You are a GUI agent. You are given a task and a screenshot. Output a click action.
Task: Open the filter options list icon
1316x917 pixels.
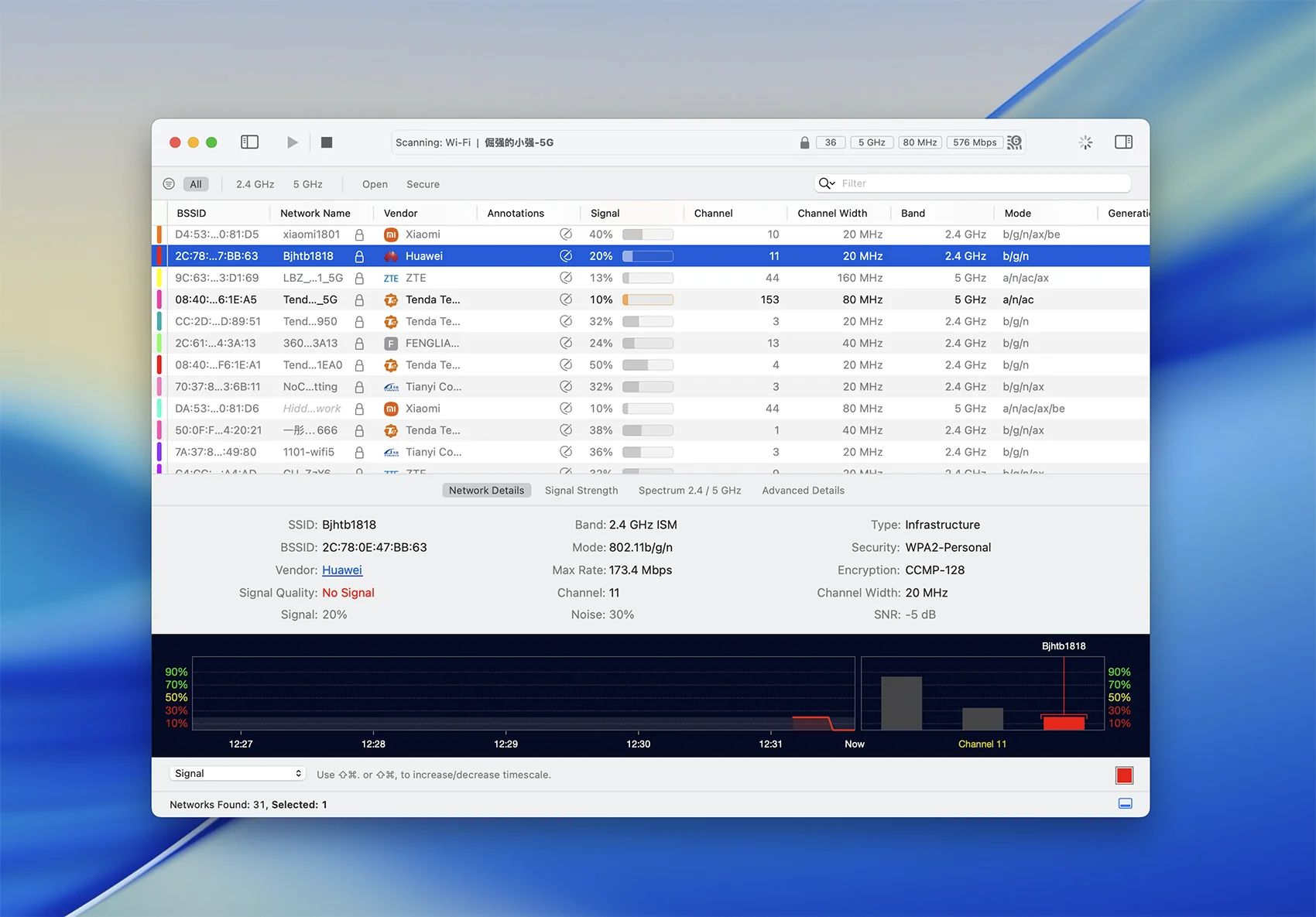click(x=169, y=184)
